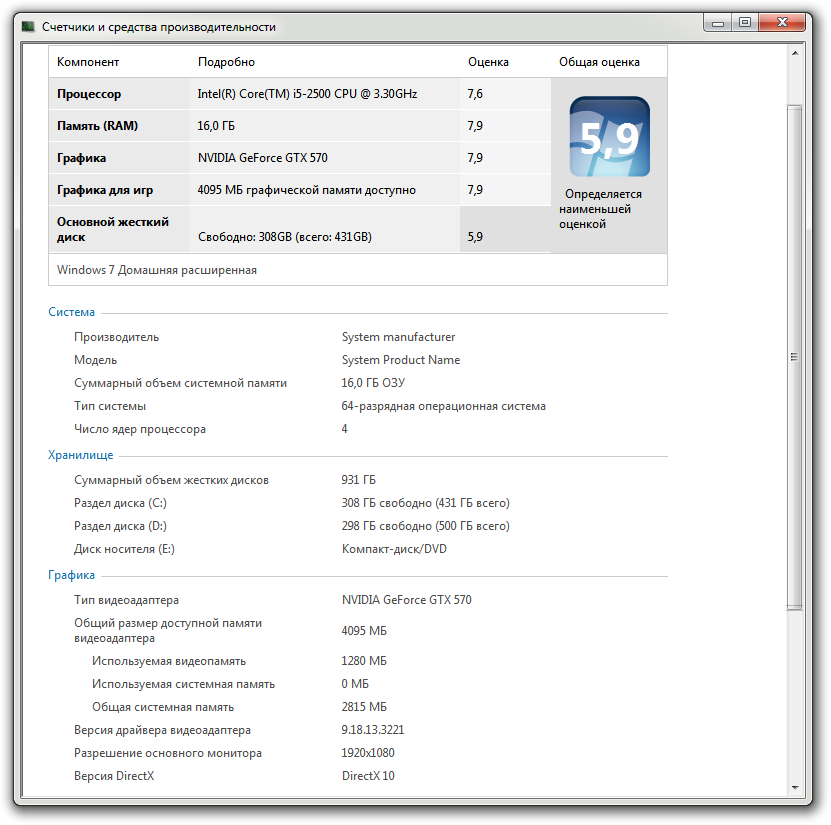Select the Компонент column header
The height and width of the screenshot is (825, 831).
[x=88, y=62]
